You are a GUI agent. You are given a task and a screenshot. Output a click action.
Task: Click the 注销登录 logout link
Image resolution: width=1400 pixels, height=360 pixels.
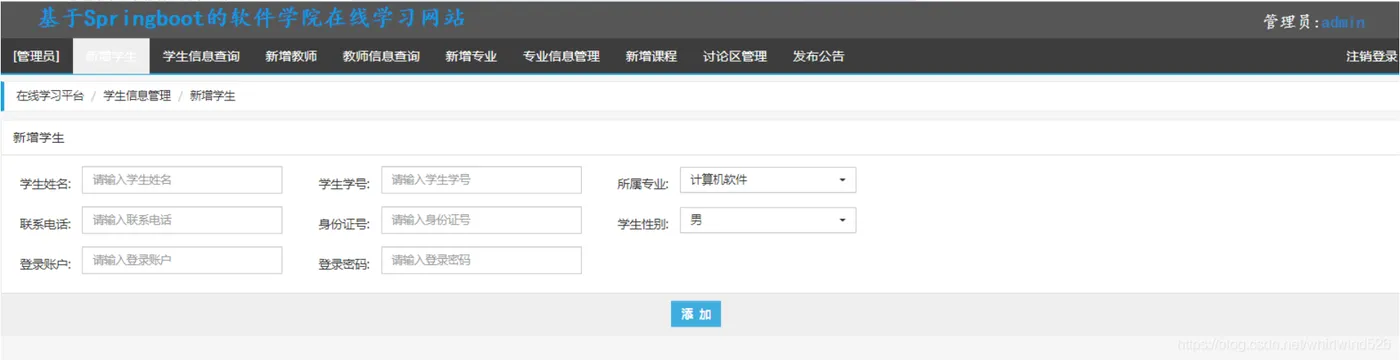pos(1371,57)
